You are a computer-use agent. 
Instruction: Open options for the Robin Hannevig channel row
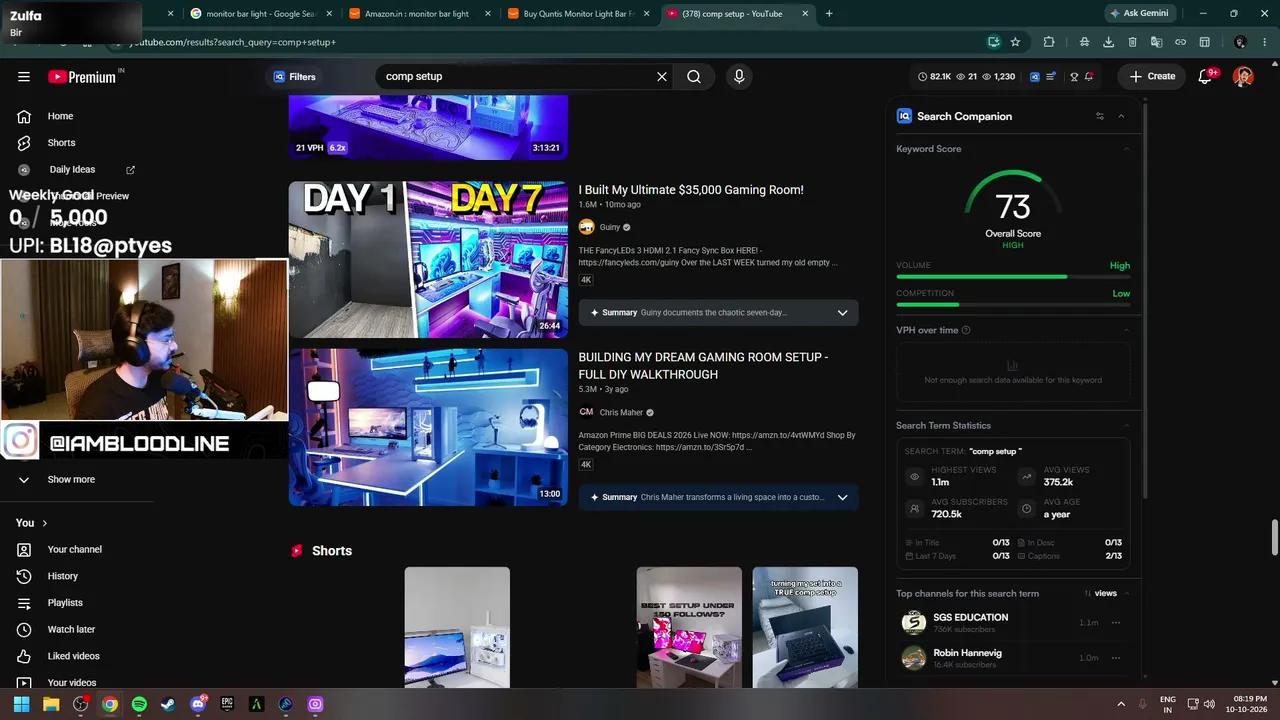point(1116,658)
